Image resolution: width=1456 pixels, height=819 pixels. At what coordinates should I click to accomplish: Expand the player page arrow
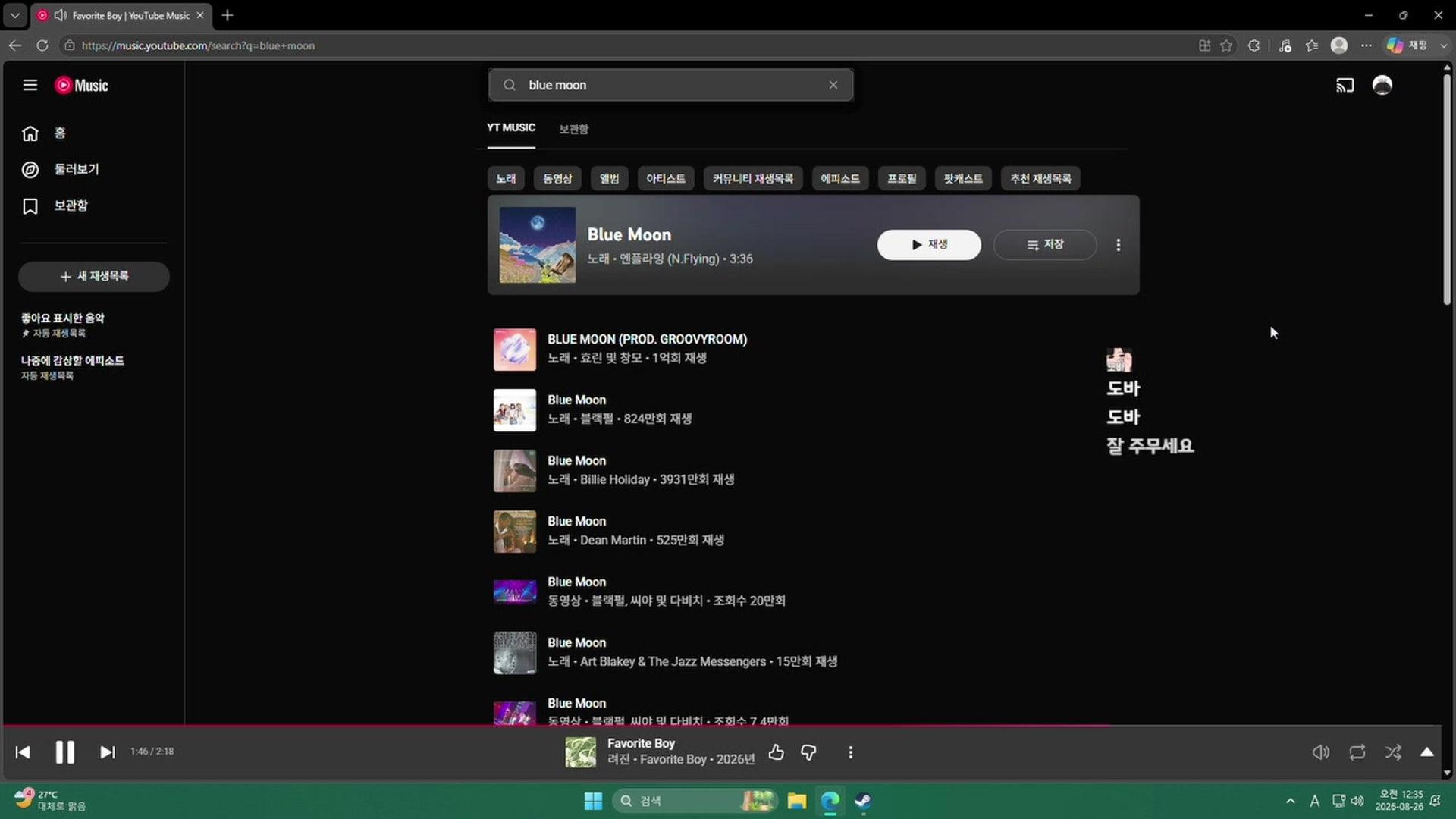coord(1427,752)
